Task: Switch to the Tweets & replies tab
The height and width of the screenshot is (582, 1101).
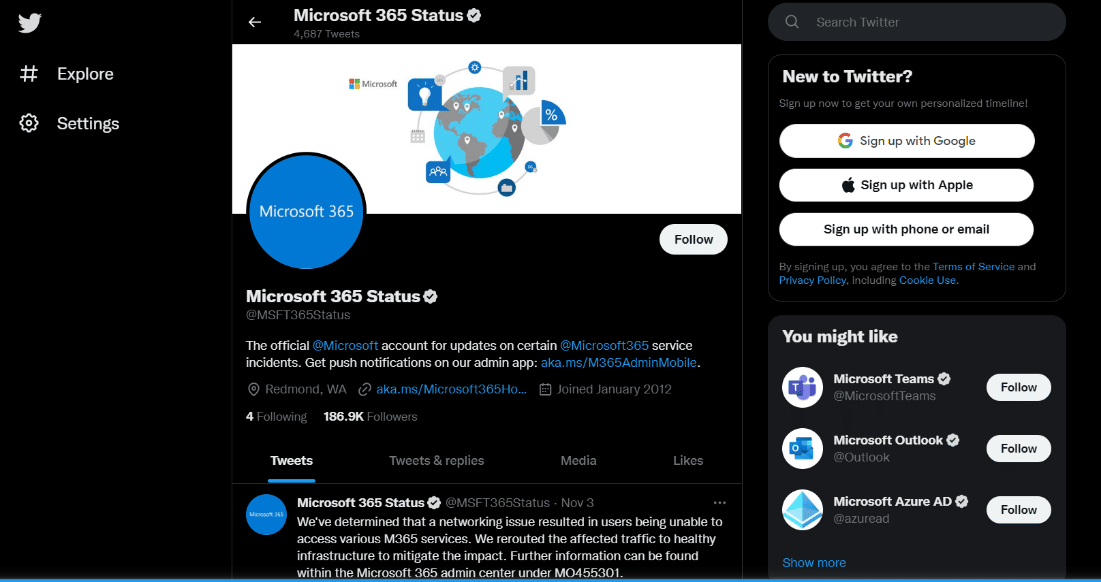Action: click(436, 461)
